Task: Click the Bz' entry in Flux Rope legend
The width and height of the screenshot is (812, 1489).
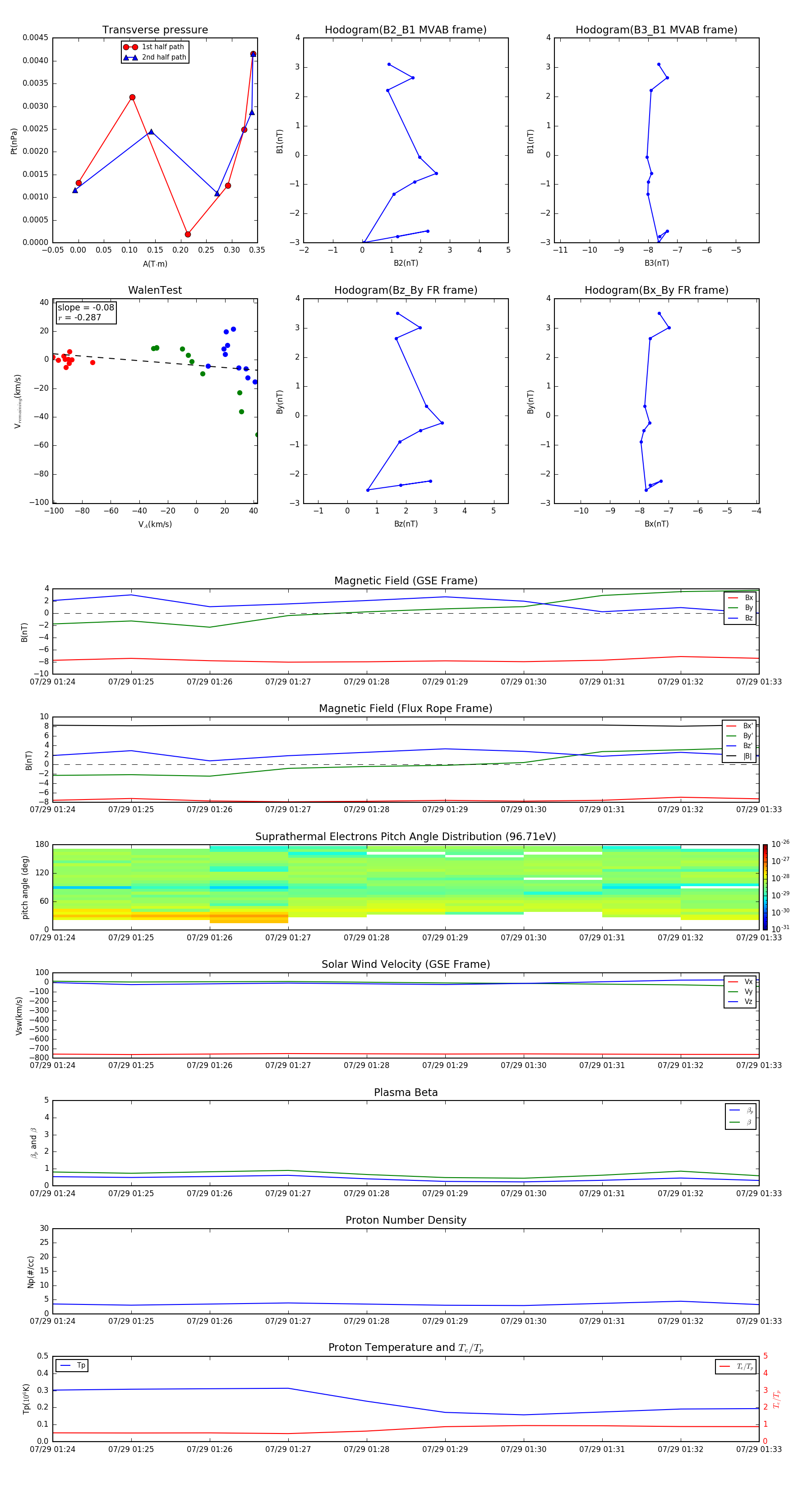Action: 739,746
